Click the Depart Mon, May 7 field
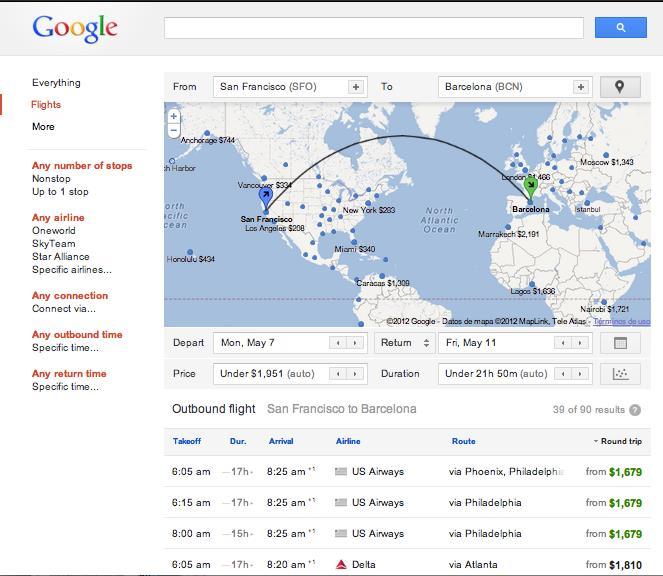This screenshot has height=576, width=663. point(290,343)
